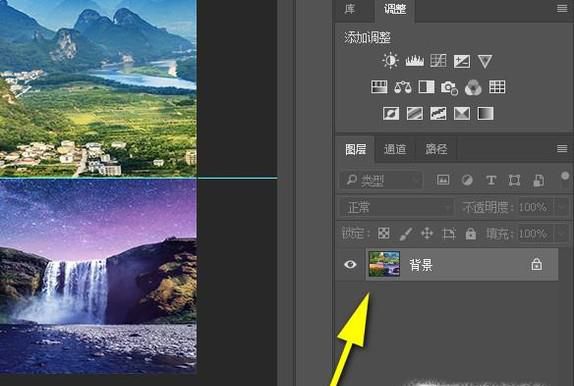Open the 正常 blend mode dropdown
Image resolution: width=574 pixels, height=386 pixels.
(x=396, y=208)
